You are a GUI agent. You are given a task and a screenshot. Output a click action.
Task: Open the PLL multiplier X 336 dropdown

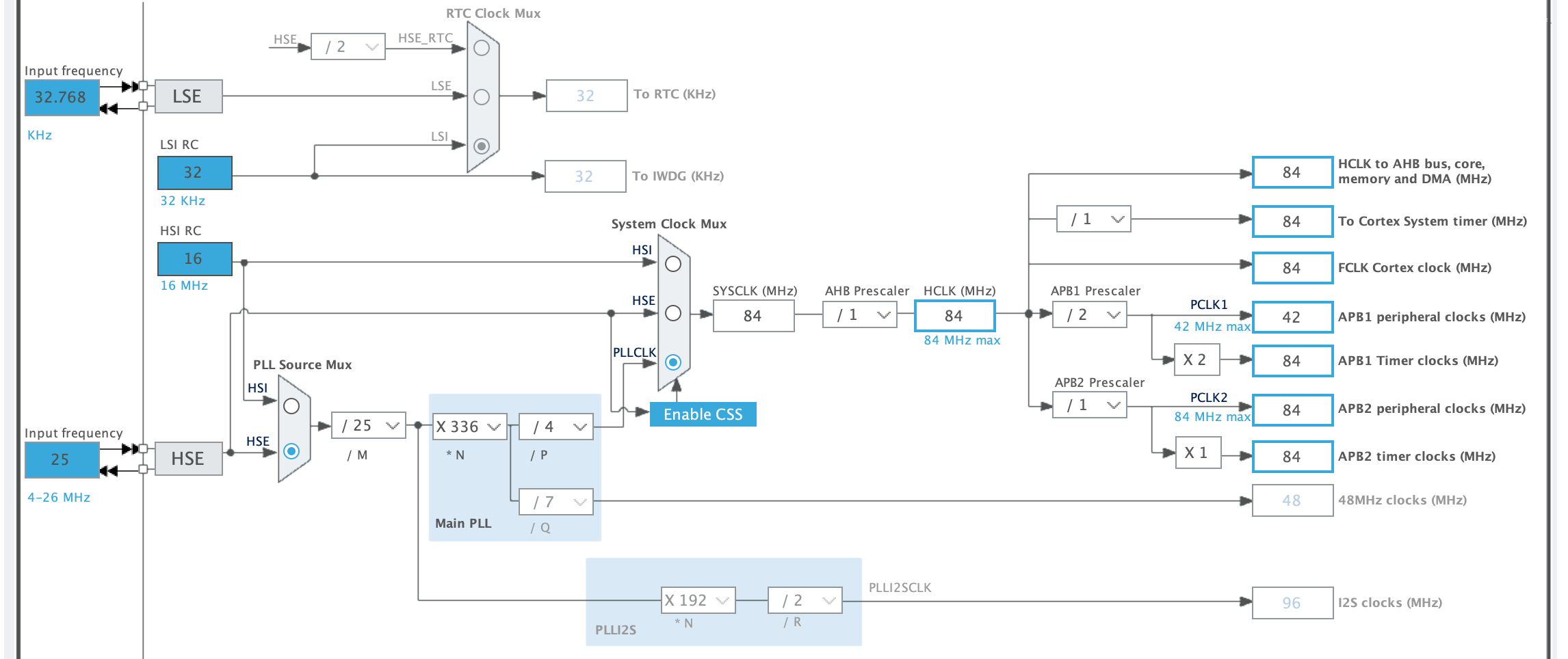click(469, 427)
